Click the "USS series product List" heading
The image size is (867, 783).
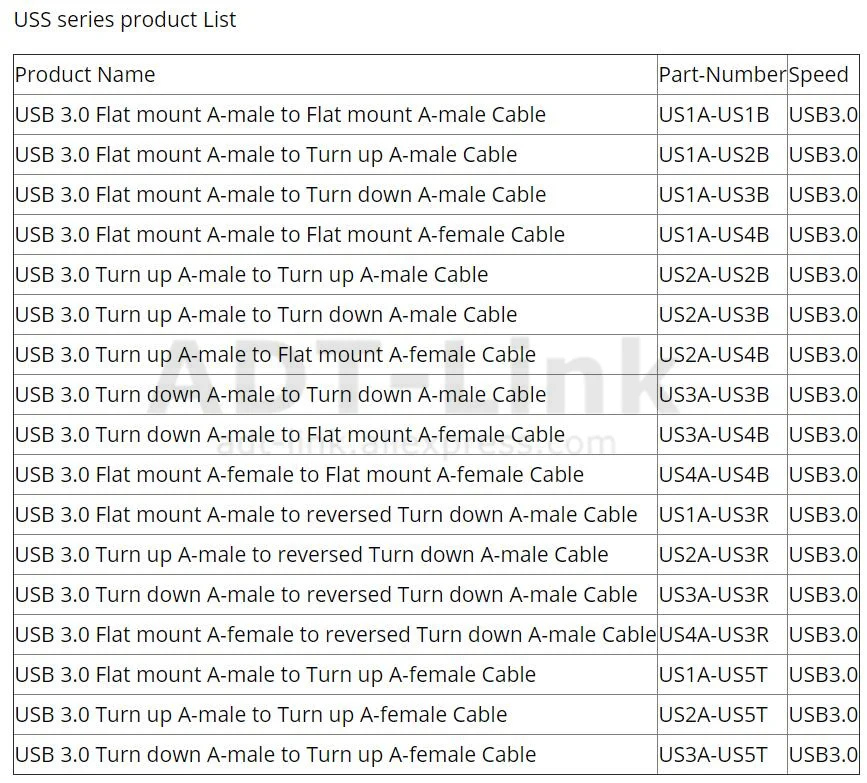(x=125, y=20)
